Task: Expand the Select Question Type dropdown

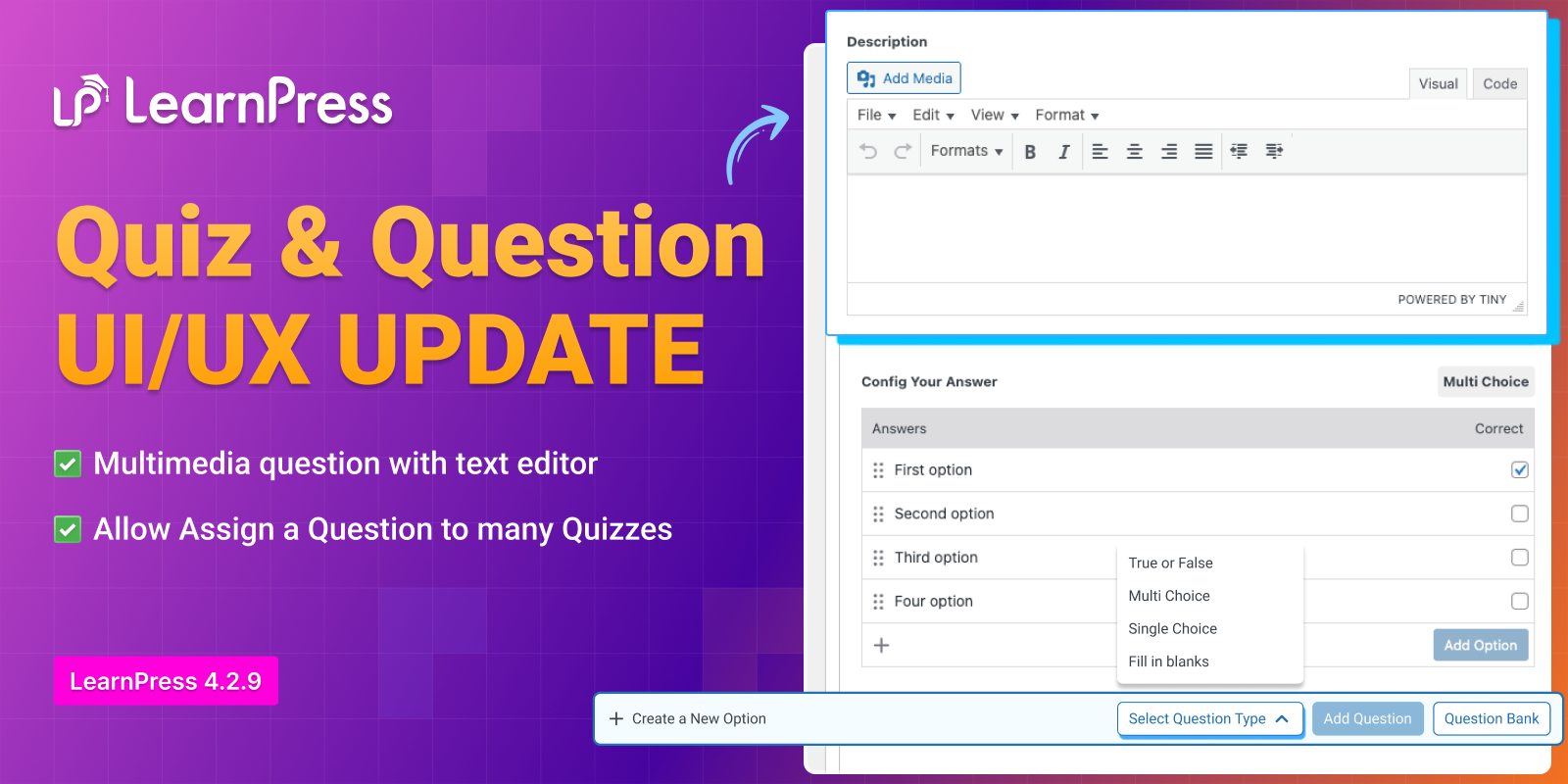Action: coord(1209,718)
